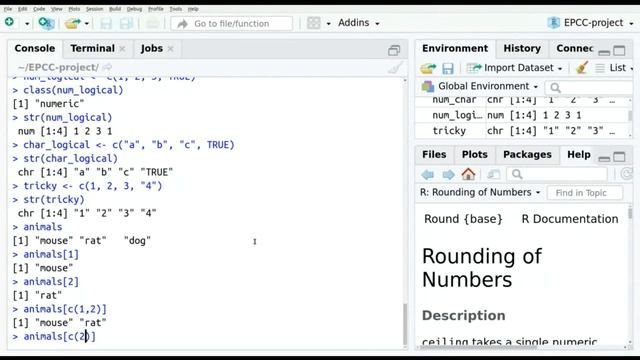This screenshot has width=640, height=360.
Task: Click the view working directory arrow icon
Action: click(107, 67)
